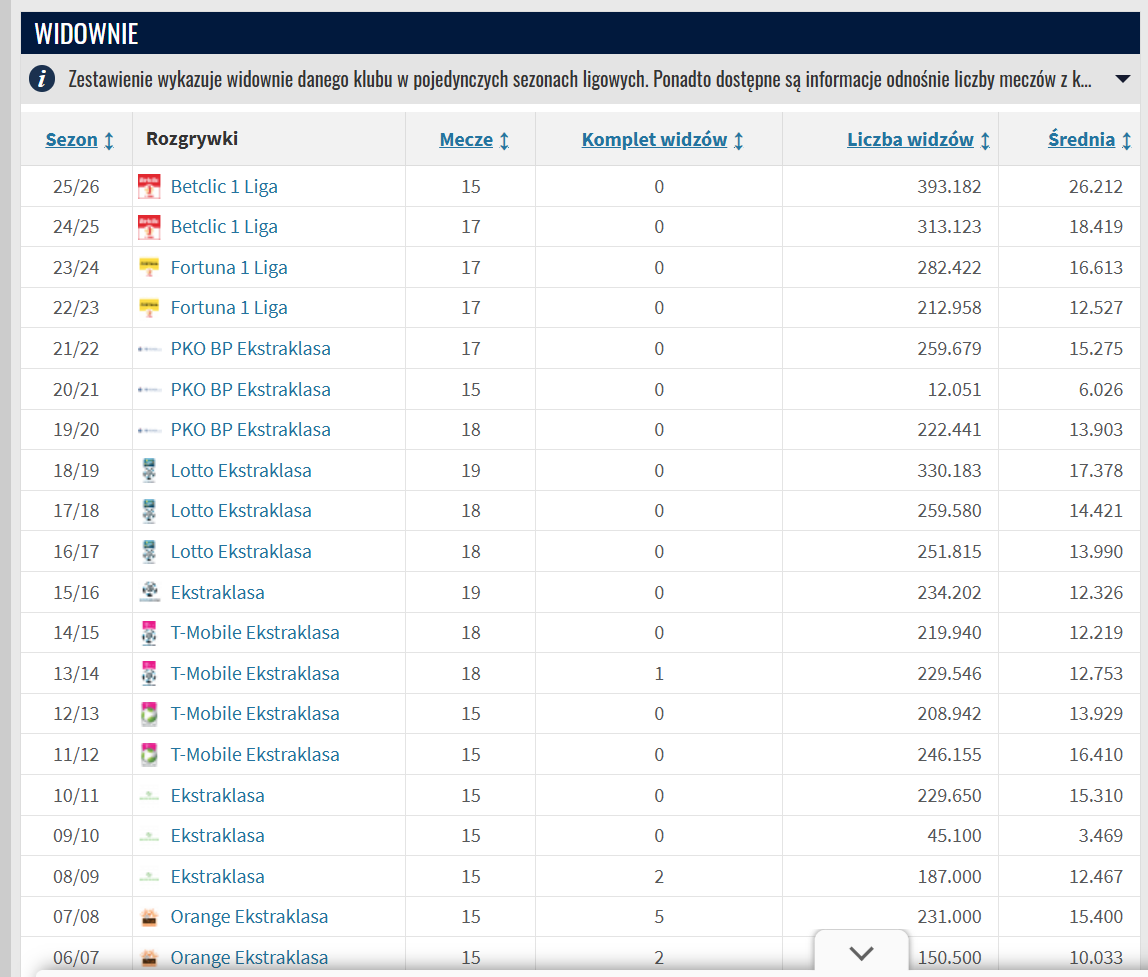Expand more rows with bottom chevron button
1148x977 pixels.
point(862,952)
